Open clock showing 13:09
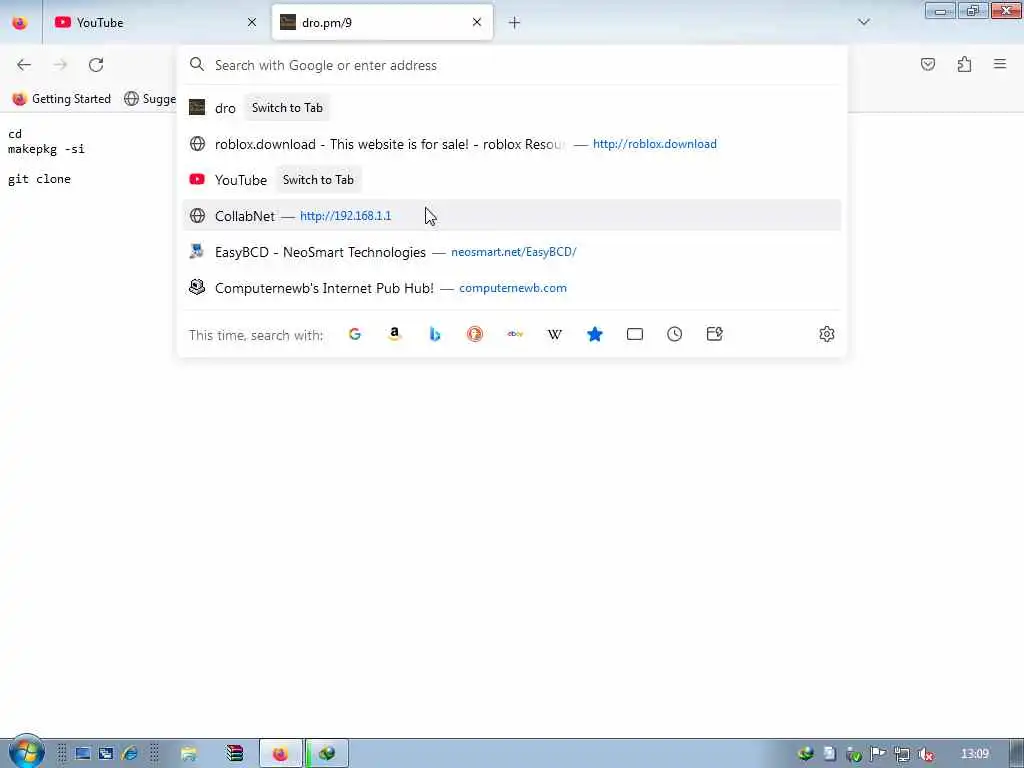The width and height of the screenshot is (1024, 768). coord(975,754)
